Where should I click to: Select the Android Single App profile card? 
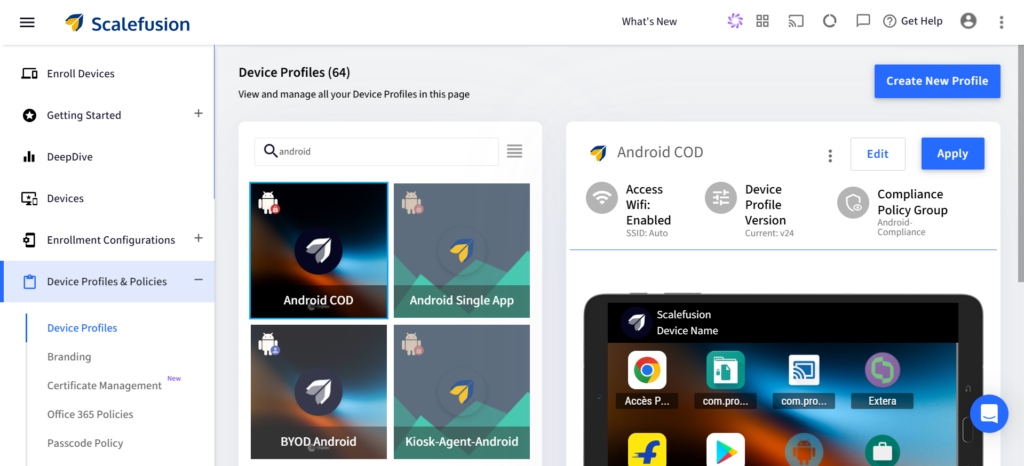(x=462, y=251)
